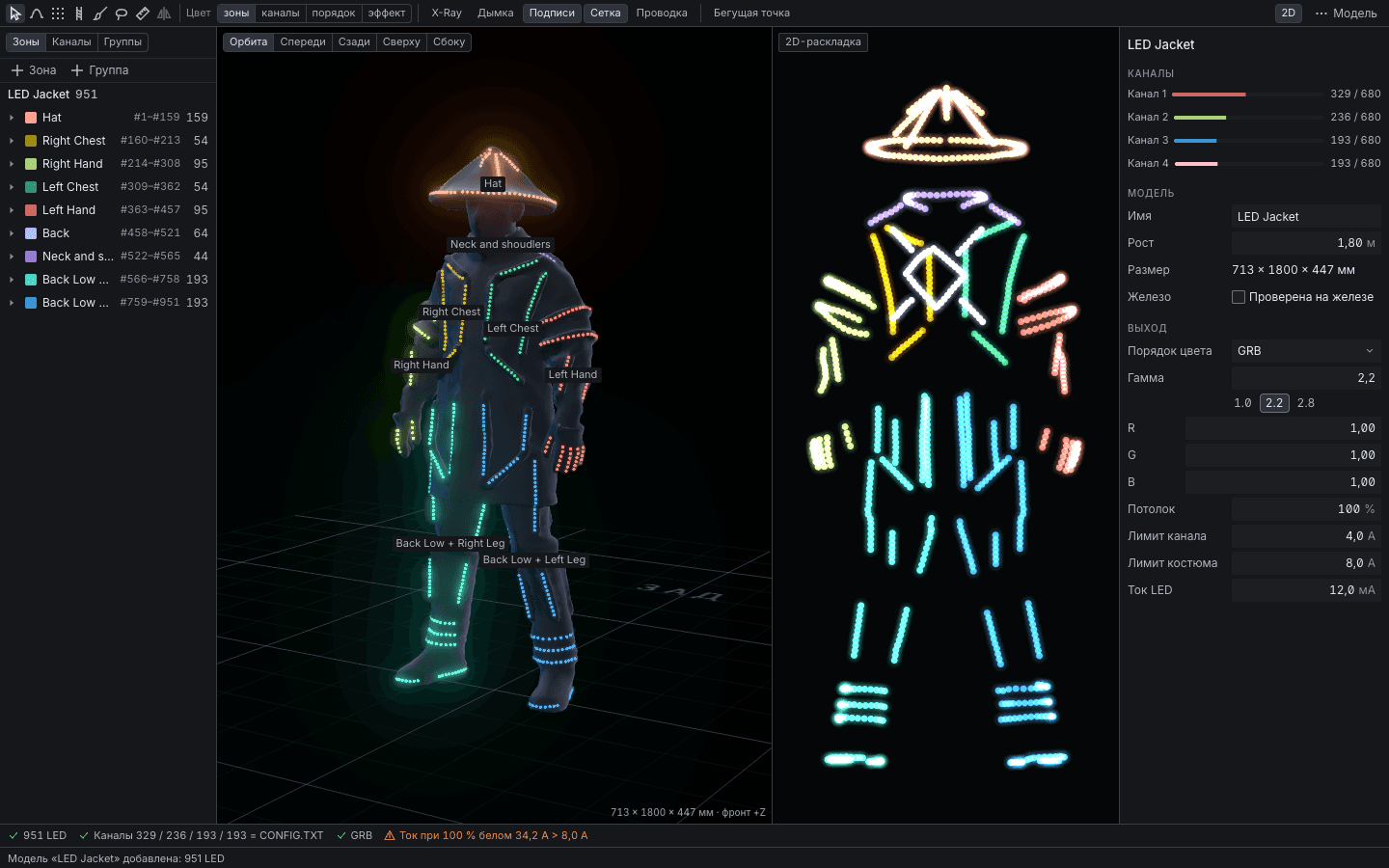Turn off Подписи labels
Viewport: 1389px width, 868px height.
(552, 14)
